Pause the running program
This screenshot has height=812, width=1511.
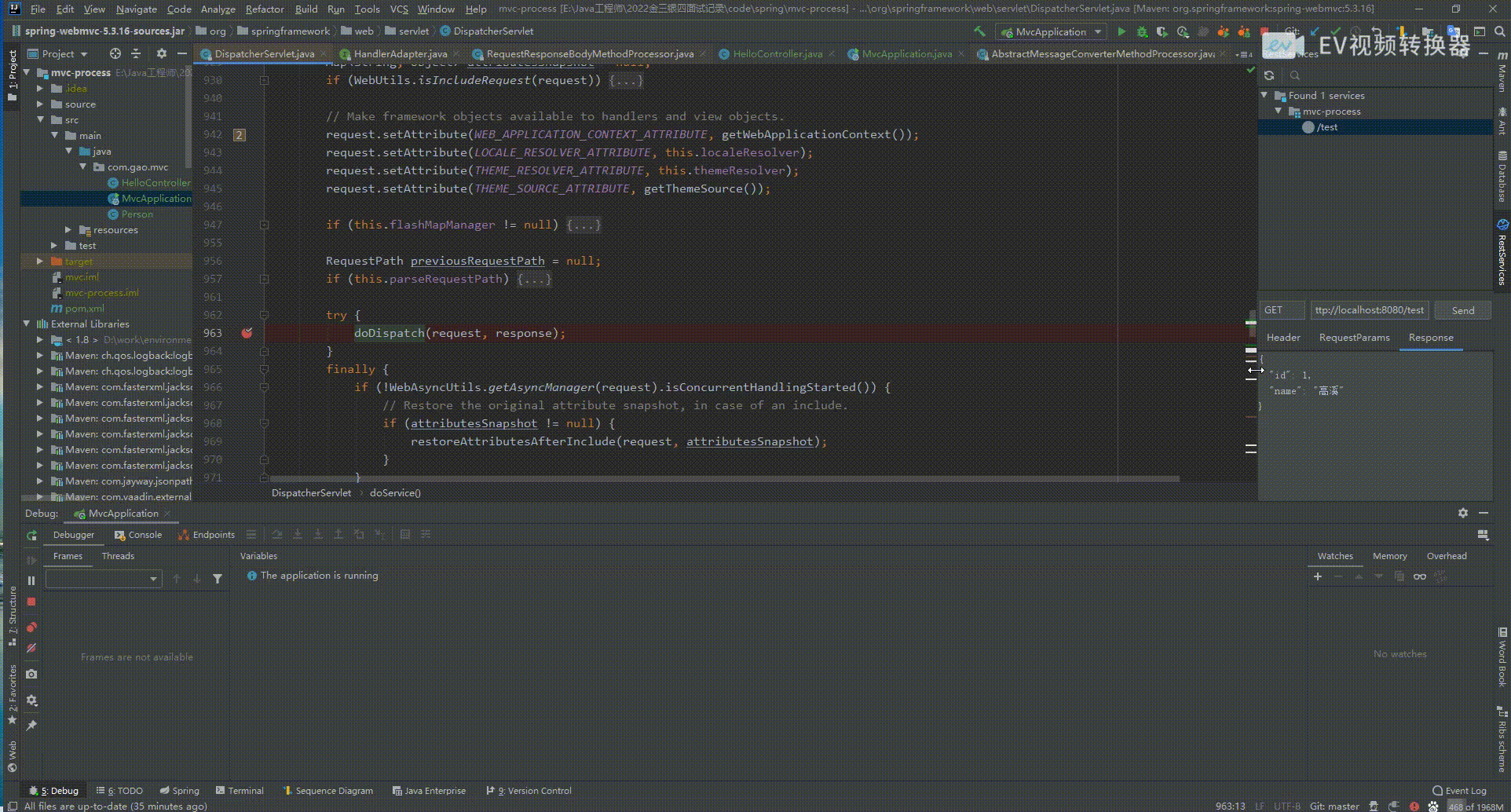(x=31, y=580)
